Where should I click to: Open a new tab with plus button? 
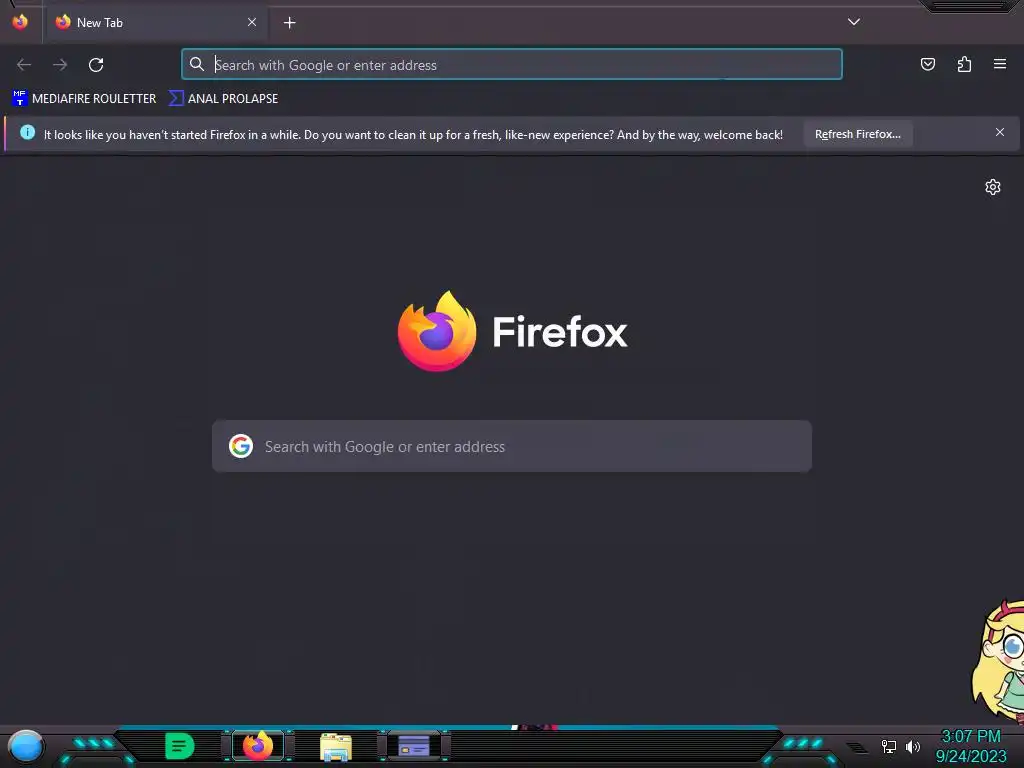pos(289,23)
